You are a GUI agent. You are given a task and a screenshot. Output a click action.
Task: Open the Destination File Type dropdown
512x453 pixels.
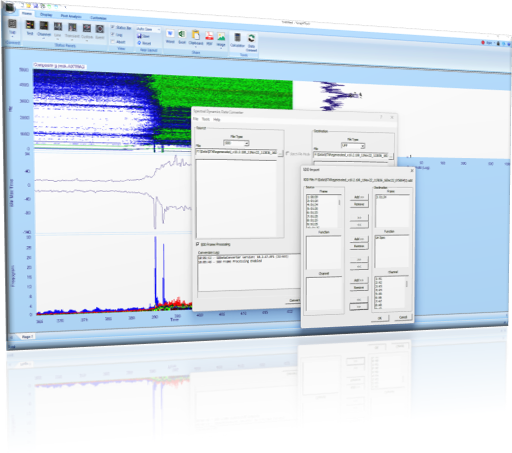point(353,146)
